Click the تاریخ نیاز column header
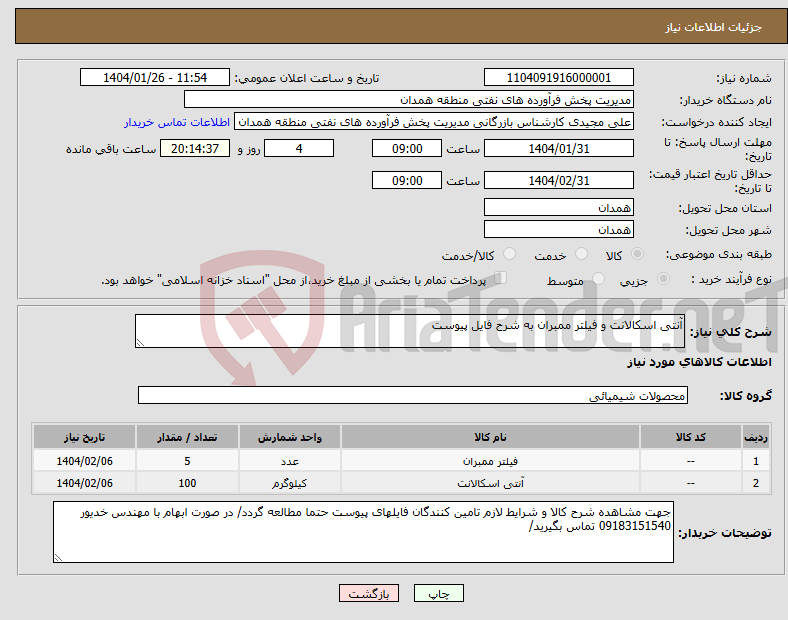Screen dimensions: 788x620 pyautogui.click(x=84, y=437)
